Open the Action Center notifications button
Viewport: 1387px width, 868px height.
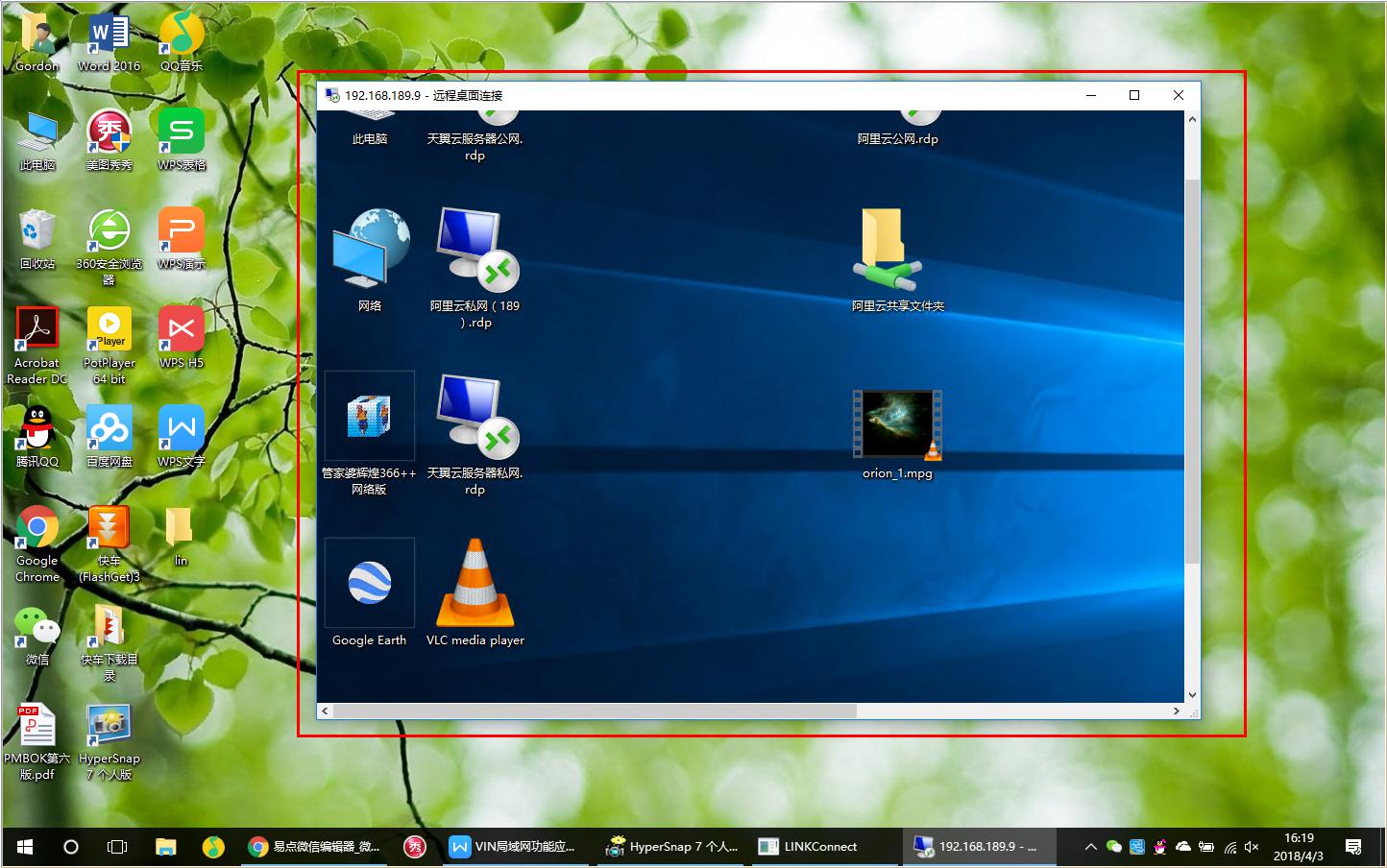[x=1353, y=847]
